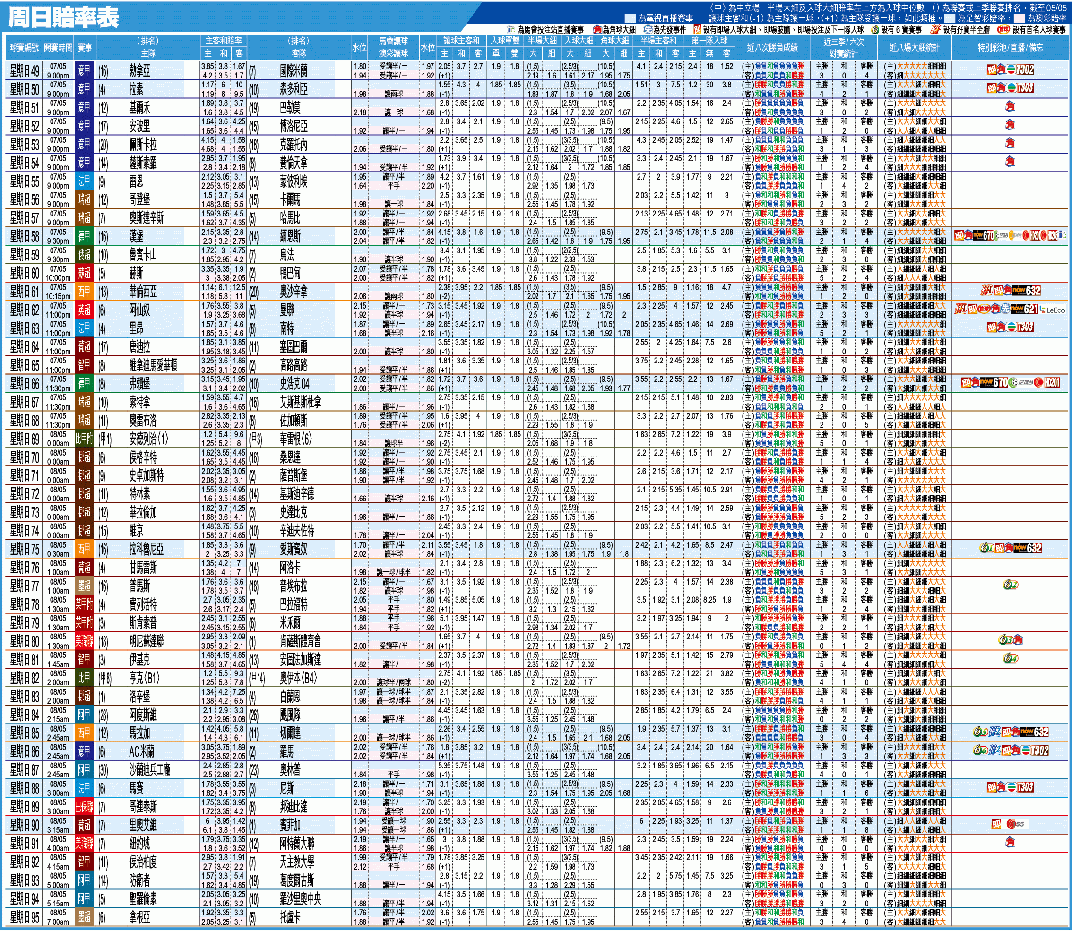Click the 孖寶半全場 legend icon in header

click(x=935, y=30)
